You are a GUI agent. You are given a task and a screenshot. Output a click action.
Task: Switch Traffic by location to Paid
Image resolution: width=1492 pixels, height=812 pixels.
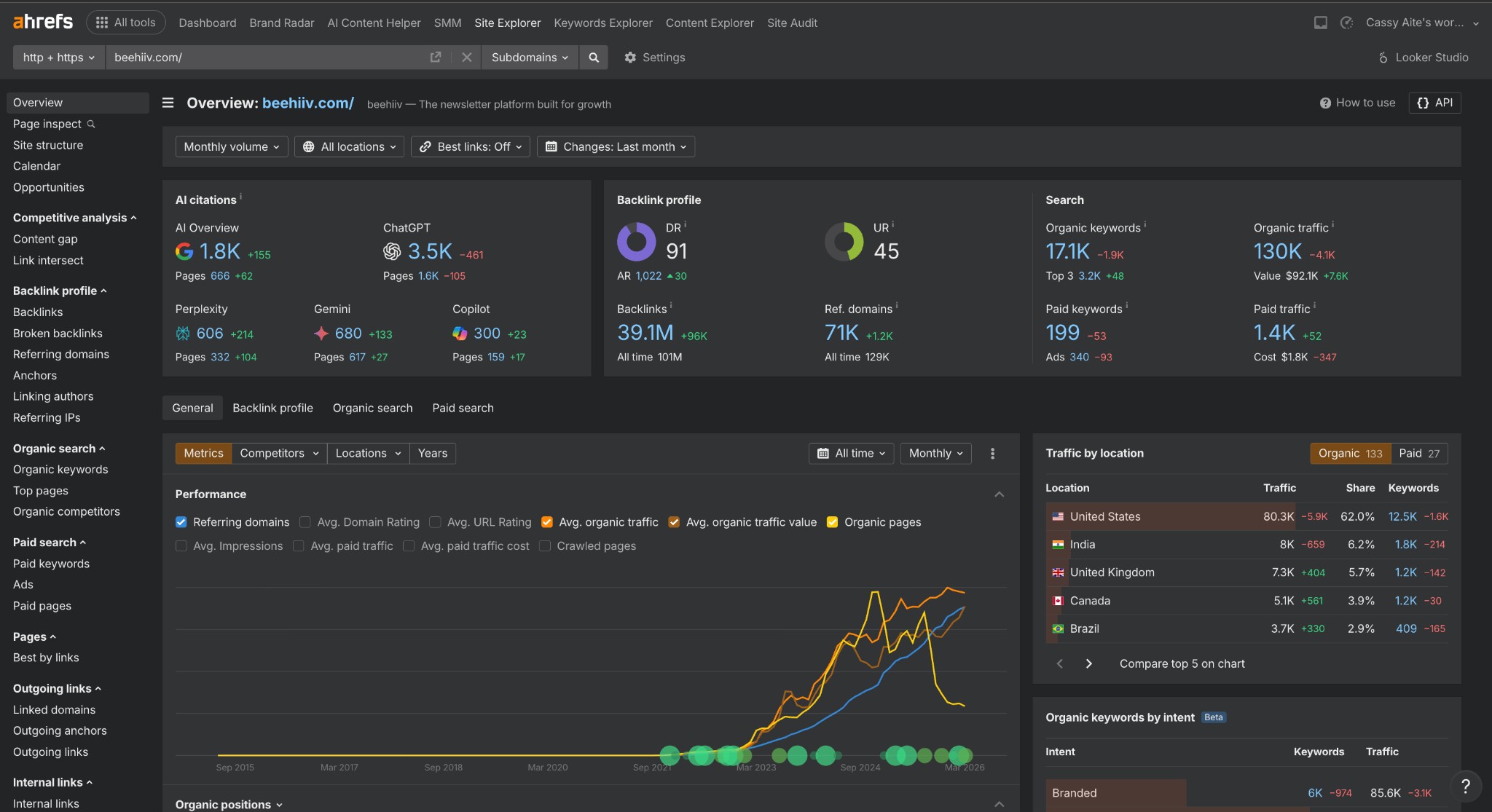1418,453
